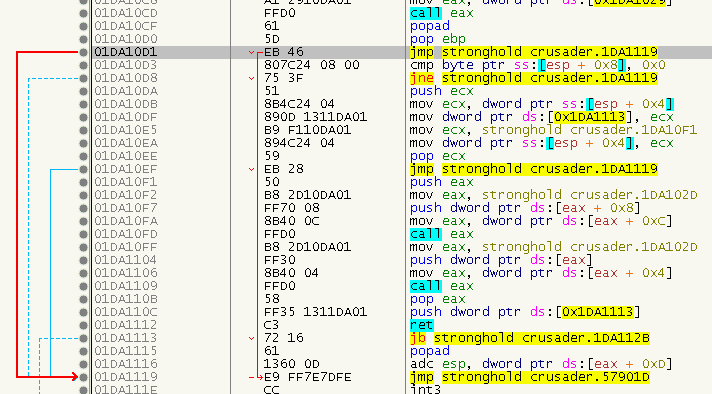Select the ret instruction at 01DA1112

tap(421, 325)
